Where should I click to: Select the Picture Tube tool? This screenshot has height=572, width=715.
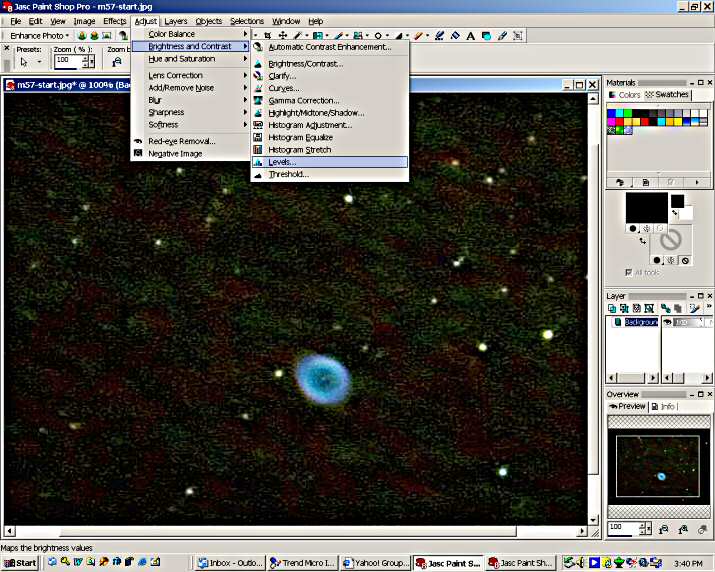(439, 35)
